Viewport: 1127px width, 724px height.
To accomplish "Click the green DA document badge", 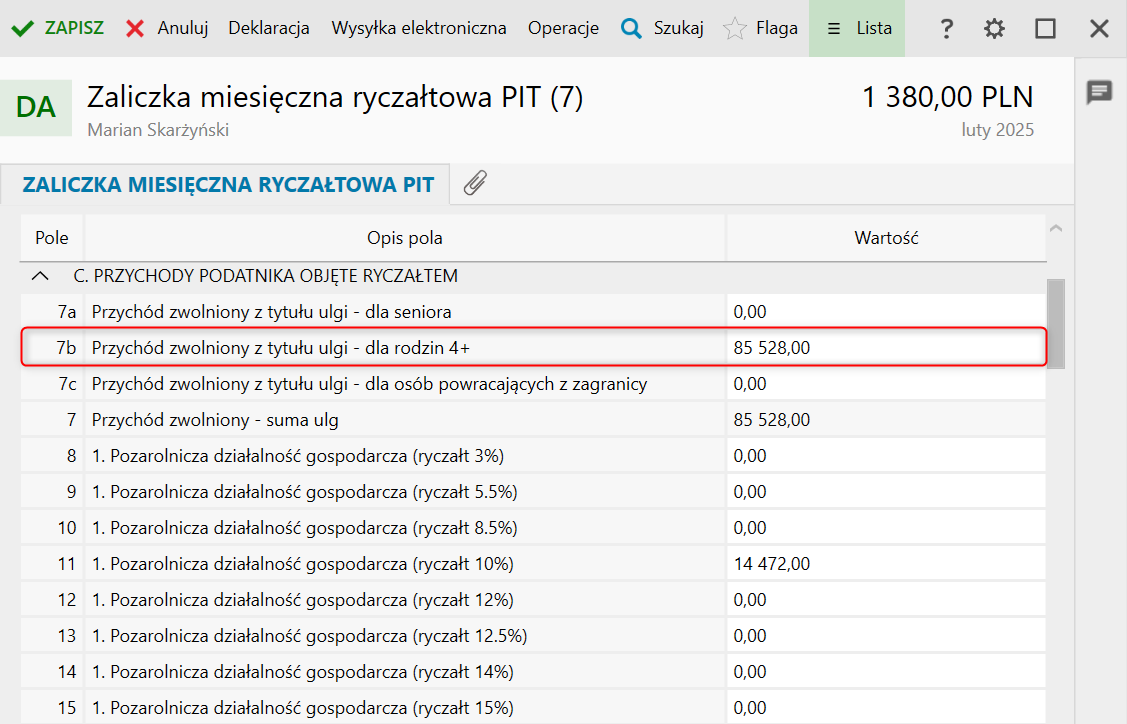I will pyautogui.click(x=36, y=108).
